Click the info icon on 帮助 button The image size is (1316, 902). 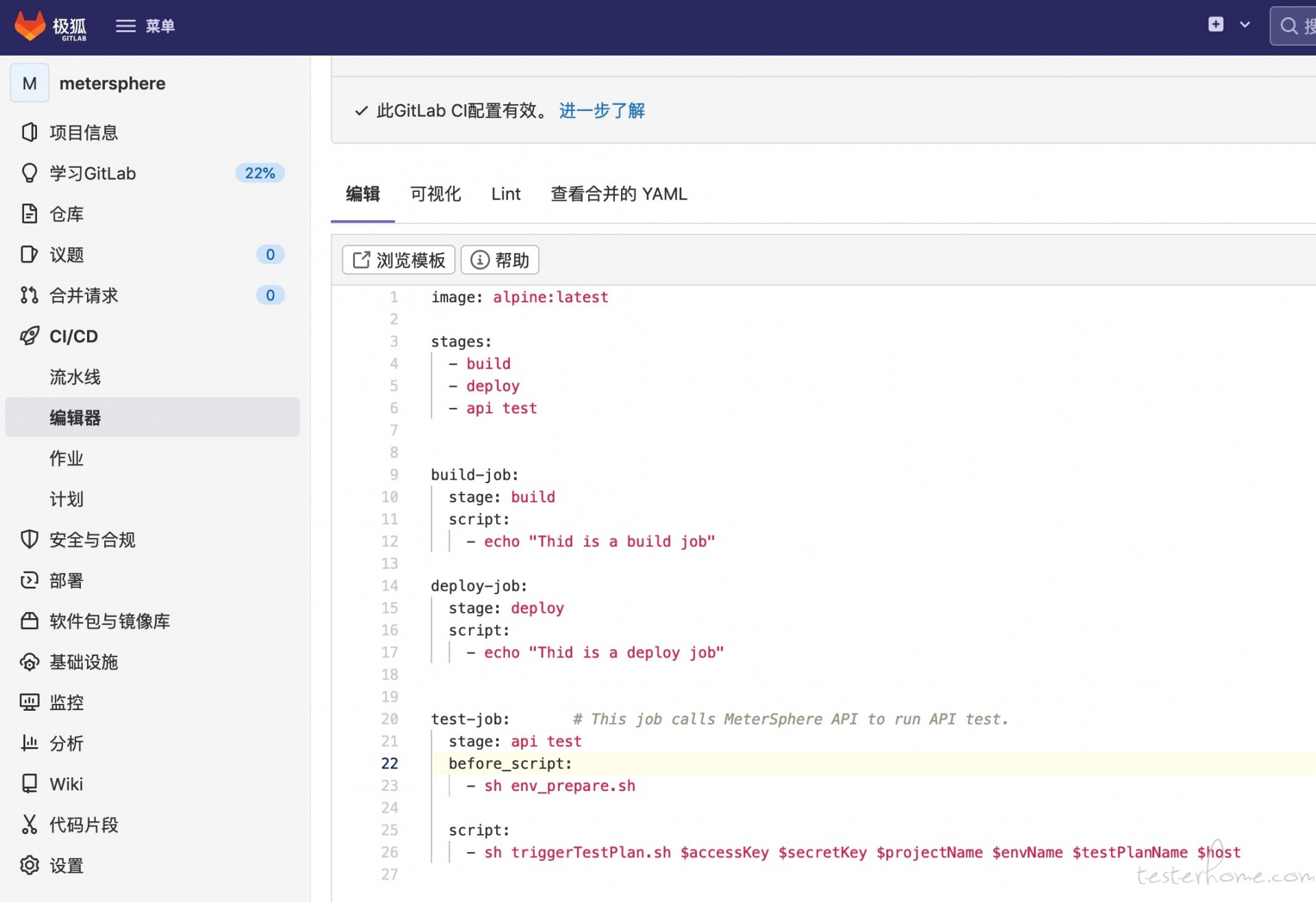480,260
